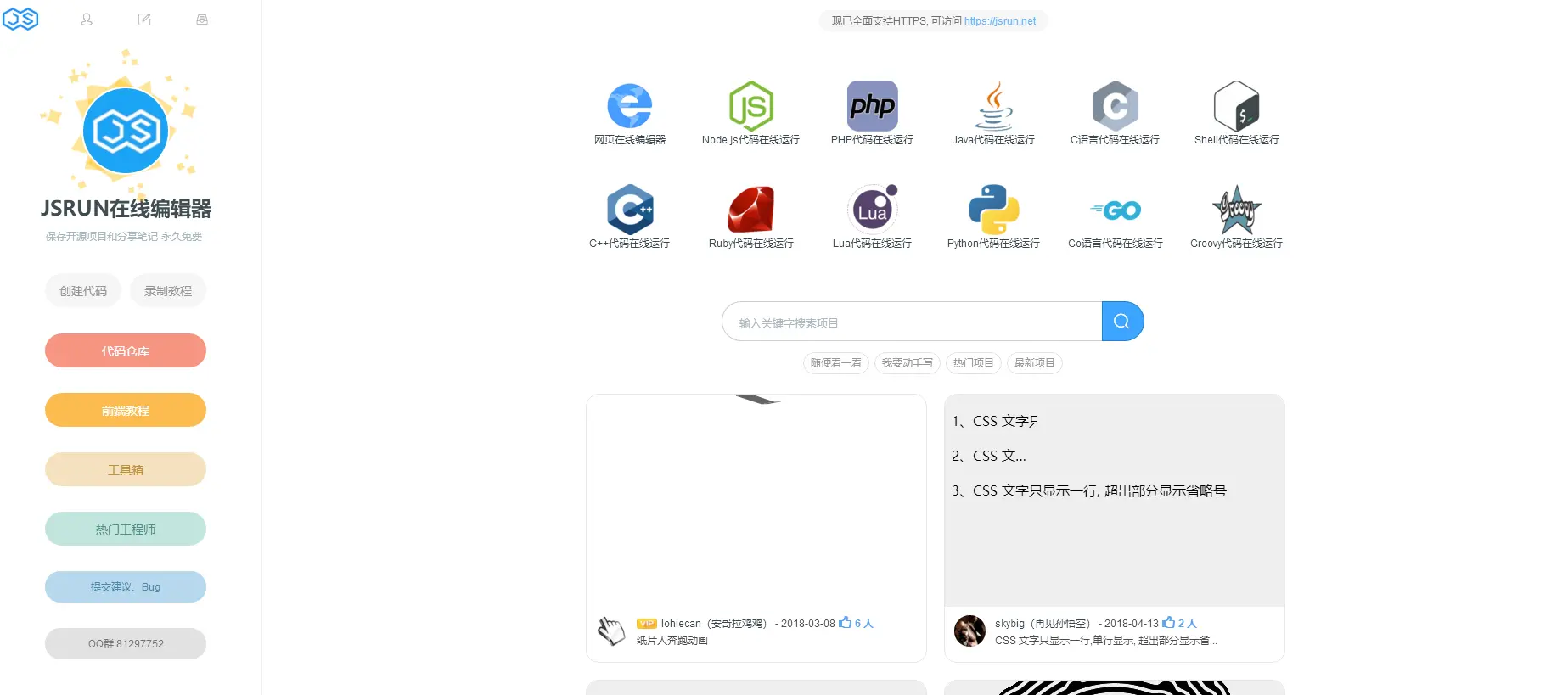Image resolution: width=1568 pixels, height=695 pixels.
Task: Click the 网页在线编辑器 label
Action: [x=630, y=140]
